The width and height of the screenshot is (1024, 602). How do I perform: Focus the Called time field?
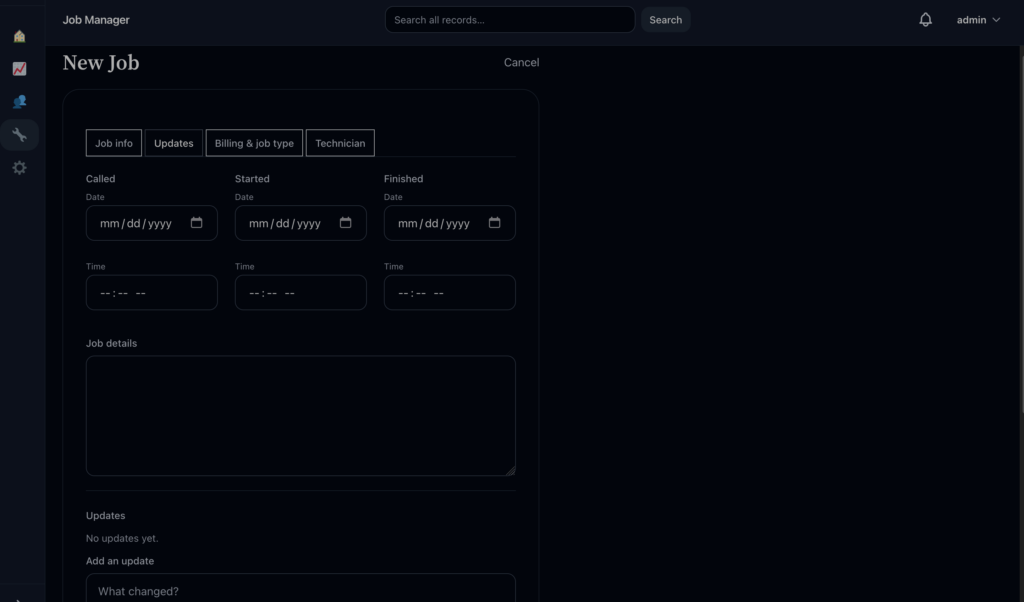coord(151,293)
